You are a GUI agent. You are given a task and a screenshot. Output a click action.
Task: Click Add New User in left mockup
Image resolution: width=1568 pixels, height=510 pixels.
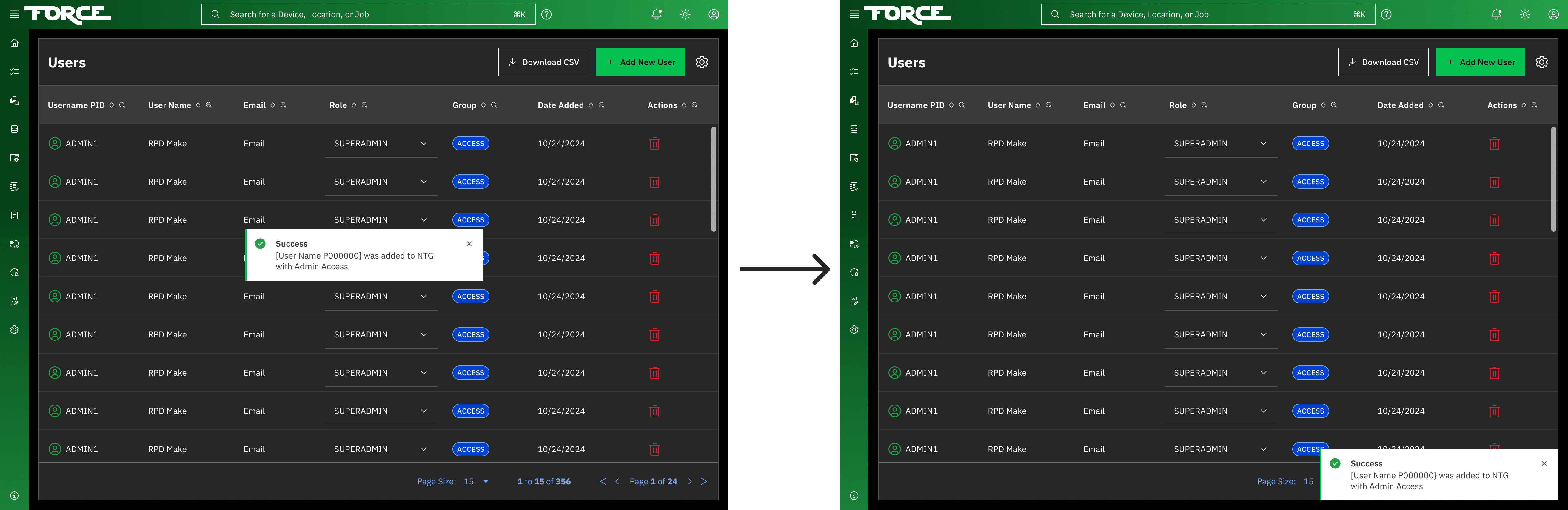coord(640,62)
